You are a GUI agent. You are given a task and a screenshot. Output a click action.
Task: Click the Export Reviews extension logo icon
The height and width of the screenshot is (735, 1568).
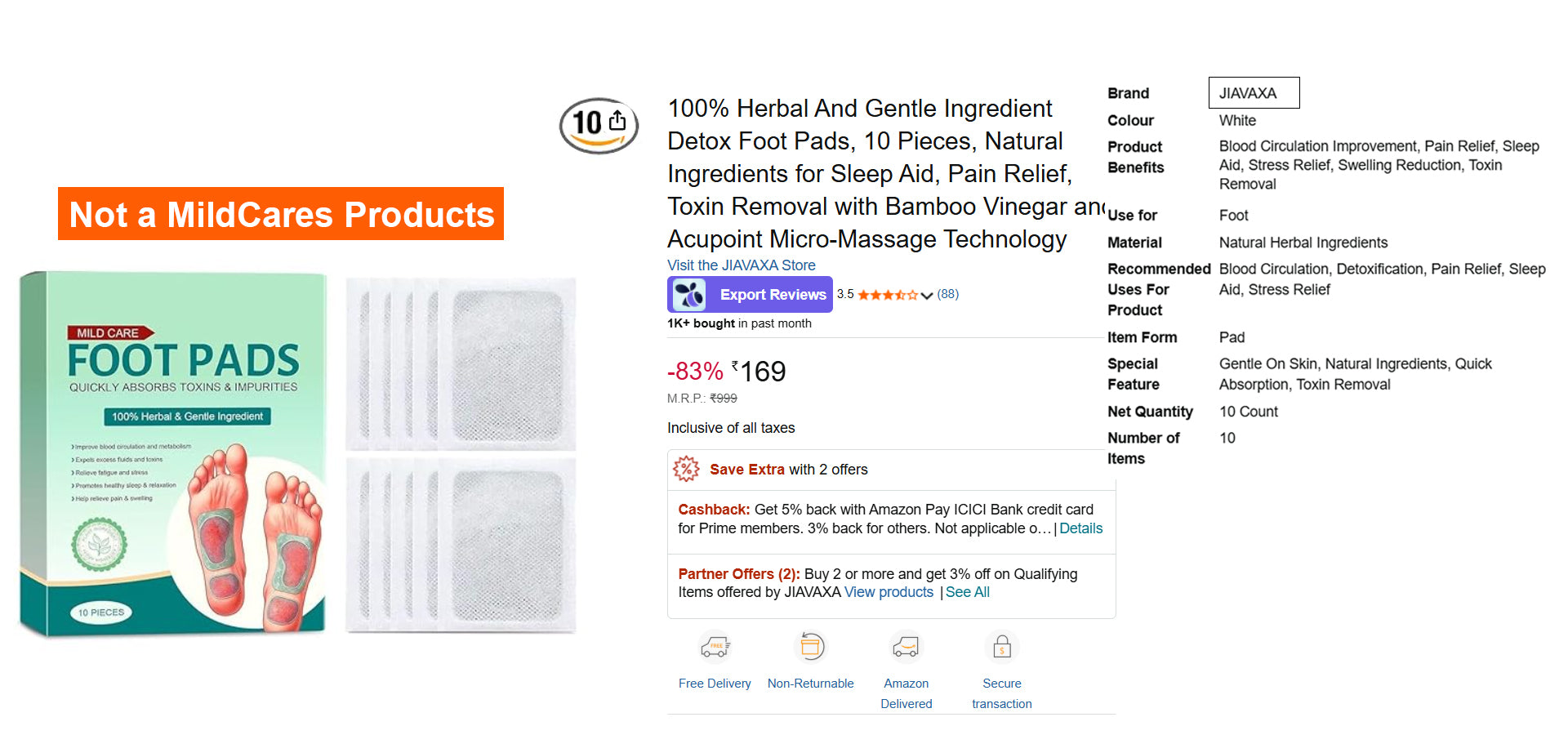[x=689, y=295]
